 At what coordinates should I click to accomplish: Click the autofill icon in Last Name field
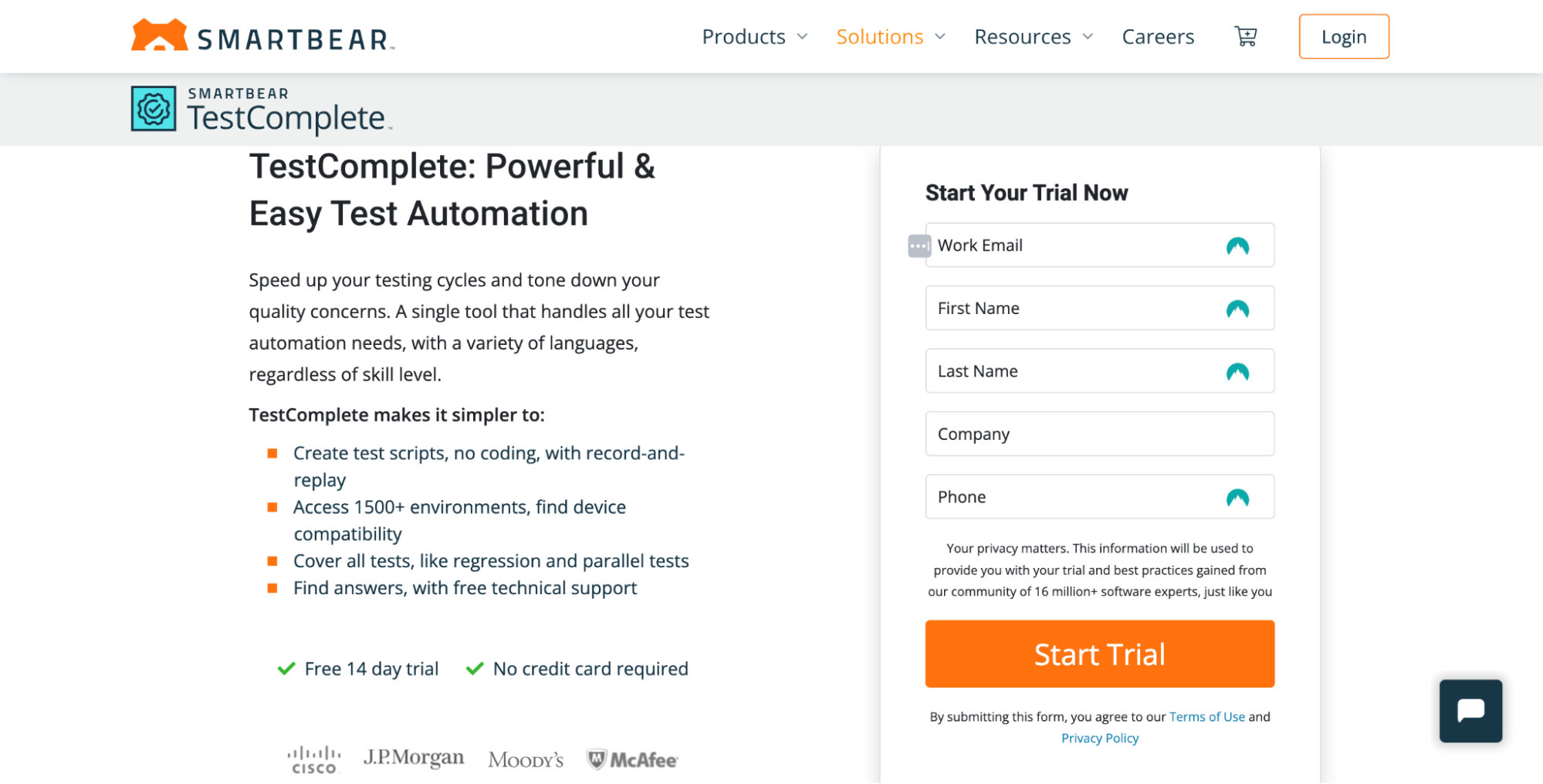tap(1237, 373)
